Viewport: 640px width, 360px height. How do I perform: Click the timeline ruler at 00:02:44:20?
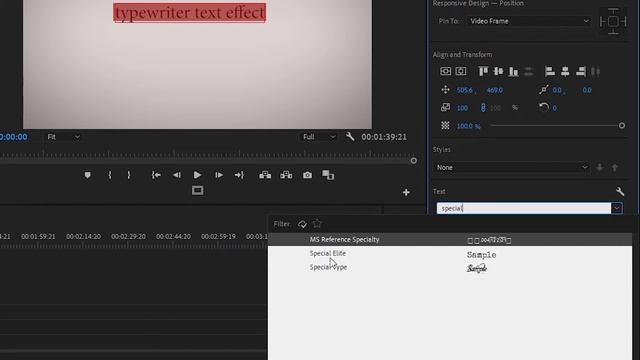(x=173, y=236)
